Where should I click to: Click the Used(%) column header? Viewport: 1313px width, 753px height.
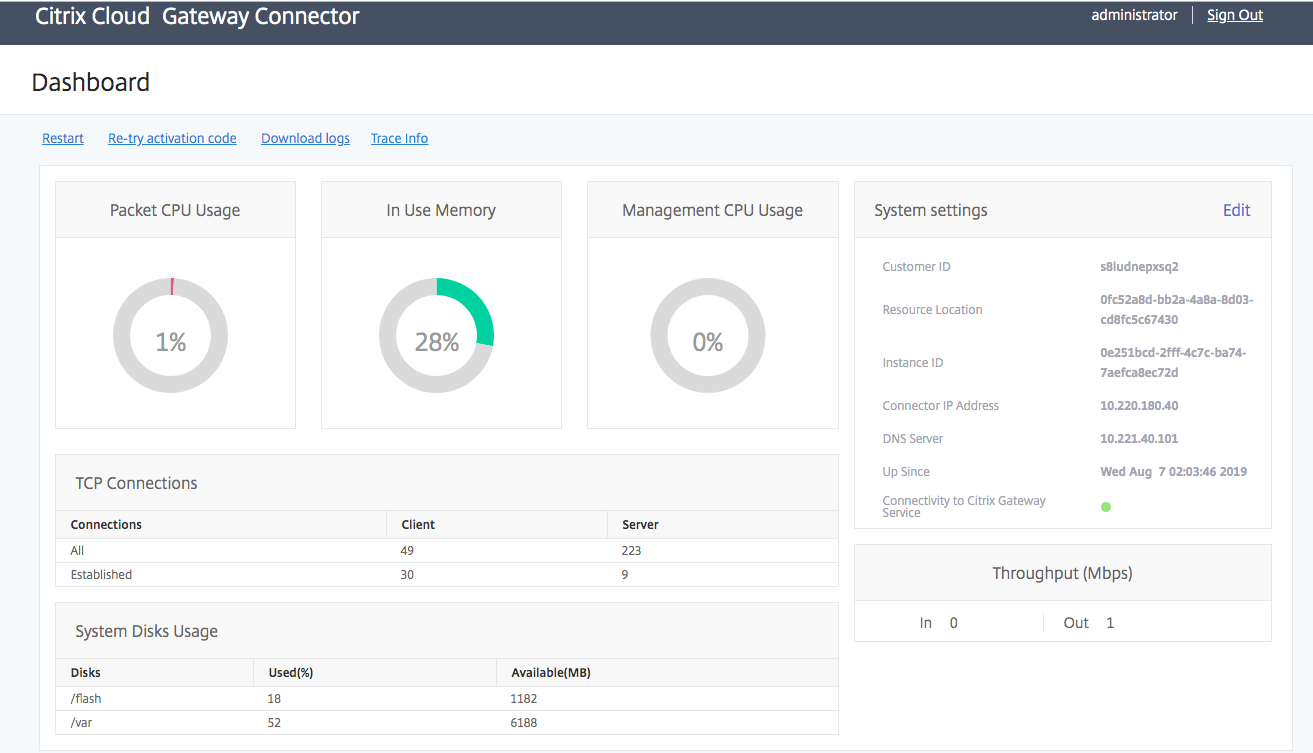291,672
